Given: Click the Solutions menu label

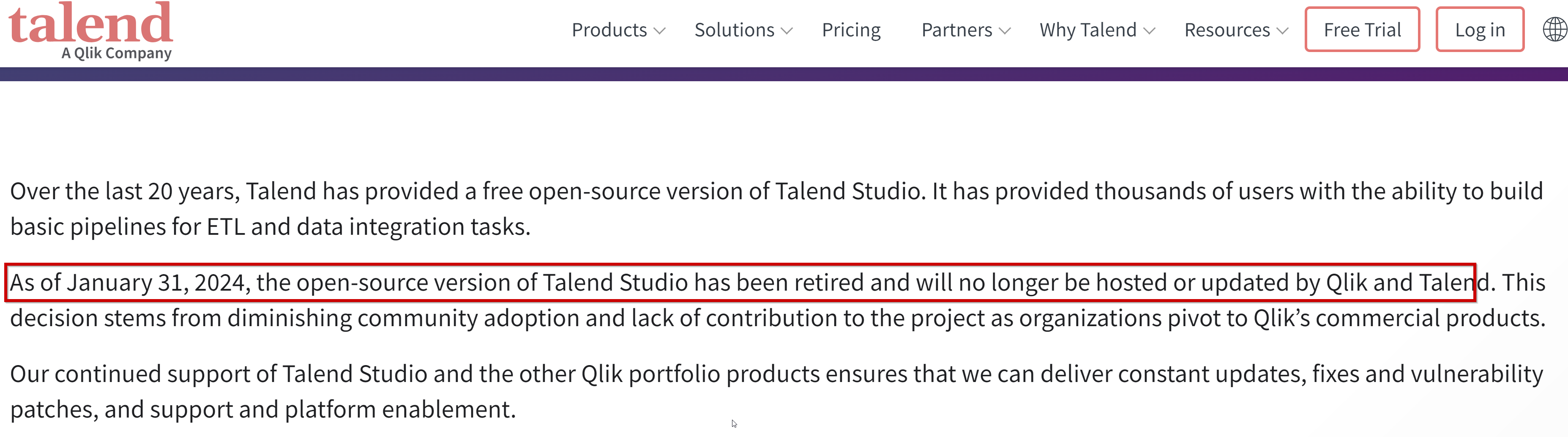Looking at the screenshot, I should point(734,30).
